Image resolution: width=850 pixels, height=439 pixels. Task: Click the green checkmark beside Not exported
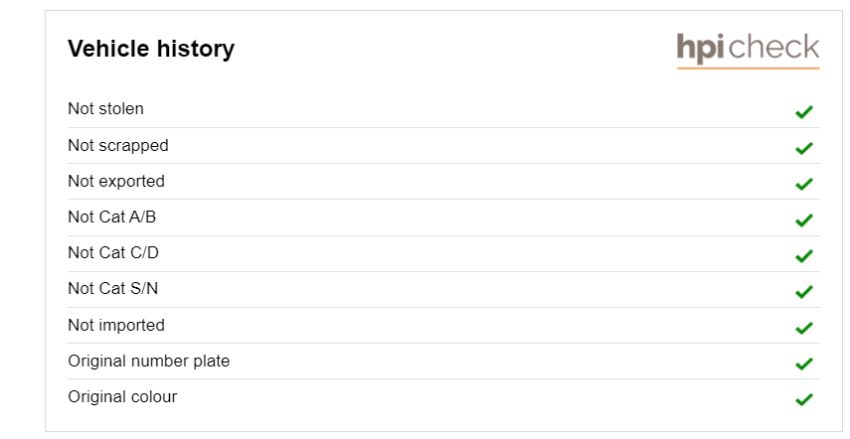(804, 184)
